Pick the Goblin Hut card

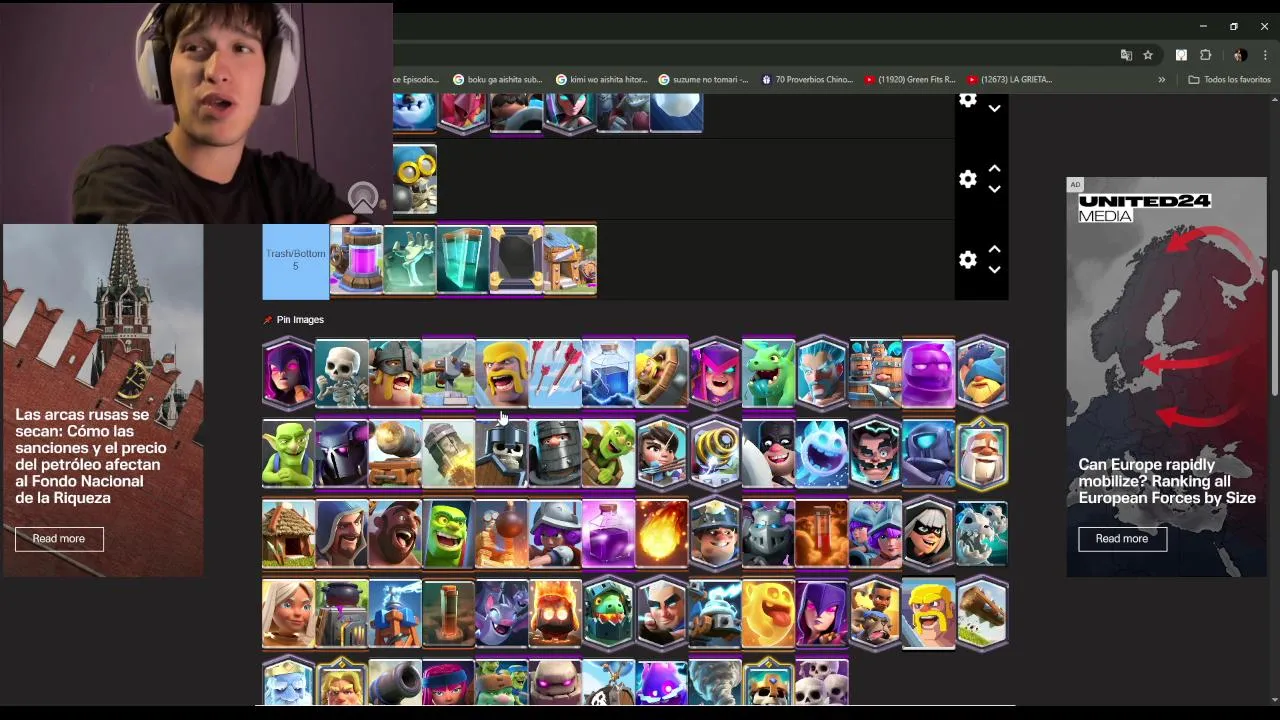pyautogui.click(x=288, y=533)
